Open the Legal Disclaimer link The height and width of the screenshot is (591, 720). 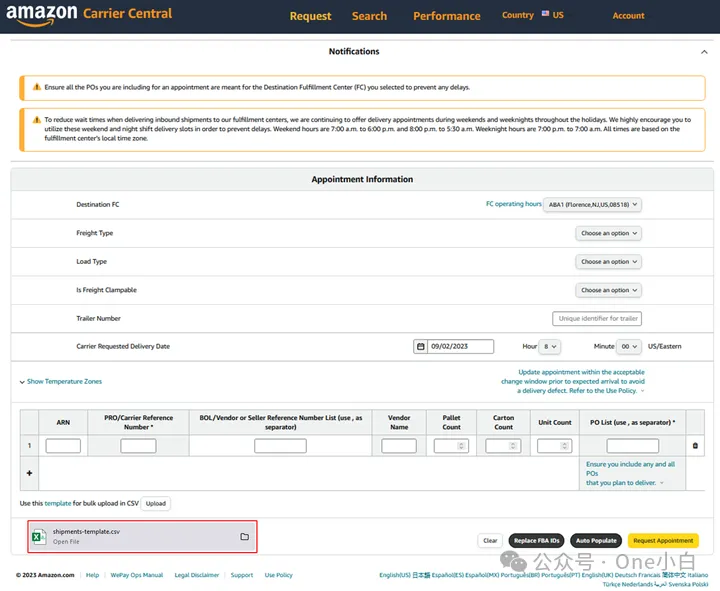pyautogui.click(x=197, y=575)
